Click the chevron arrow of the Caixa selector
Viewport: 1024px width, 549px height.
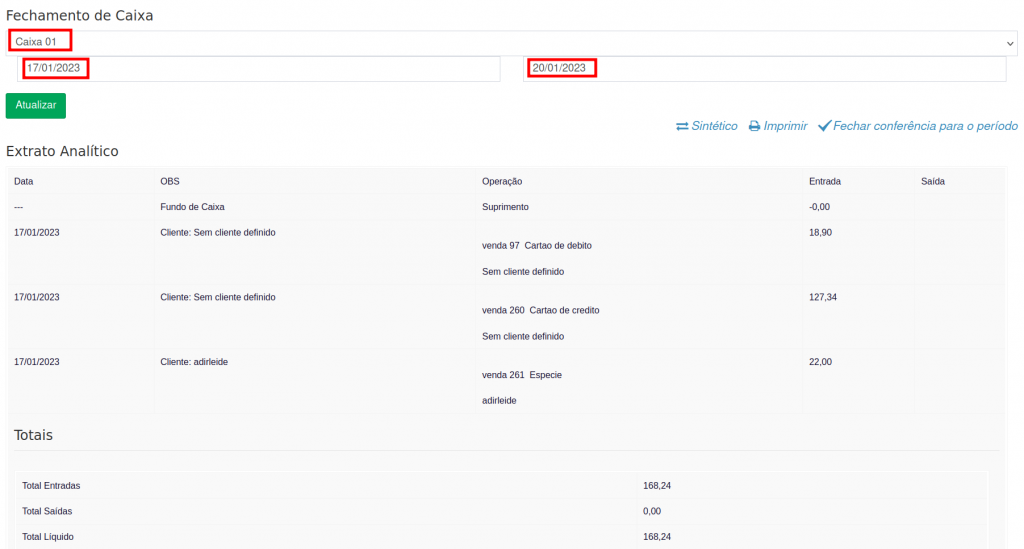pyautogui.click(x=1010, y=43)
